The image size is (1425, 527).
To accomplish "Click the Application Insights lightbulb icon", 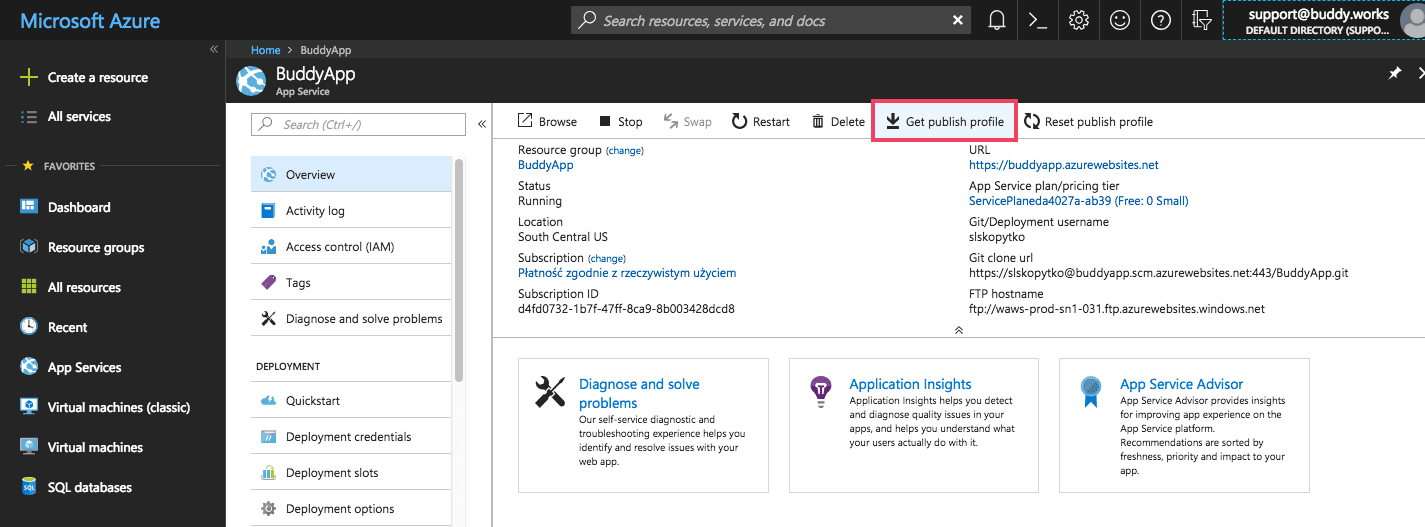I will (x=821, y=392).
